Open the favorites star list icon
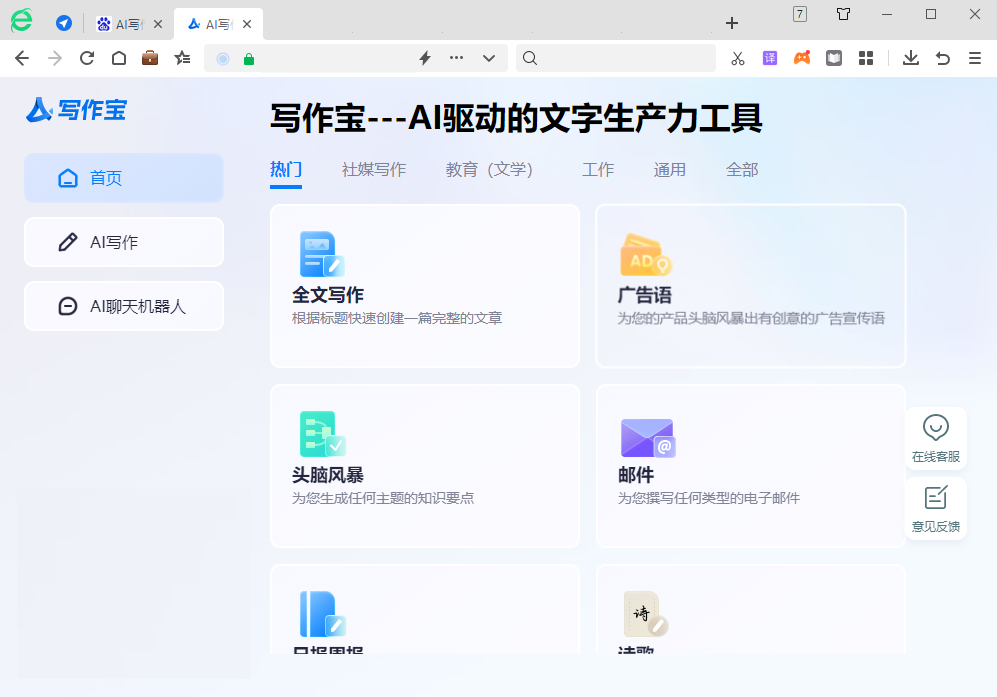 click(182, 59)
